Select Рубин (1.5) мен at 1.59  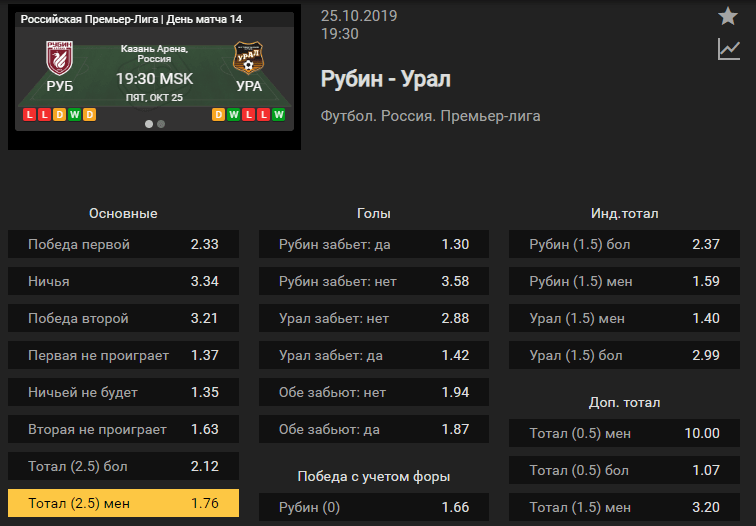click(x=624, y=281)
